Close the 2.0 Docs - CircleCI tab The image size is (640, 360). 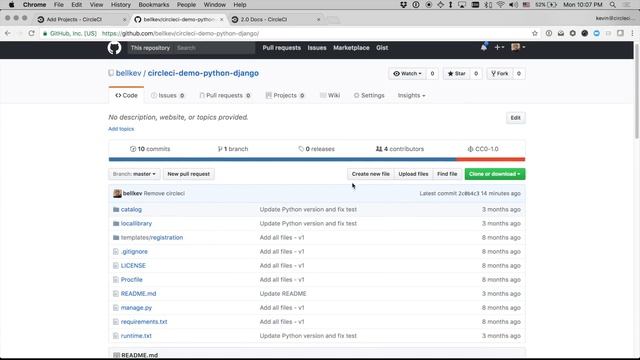pyautogui.click(x=319, y=20)
